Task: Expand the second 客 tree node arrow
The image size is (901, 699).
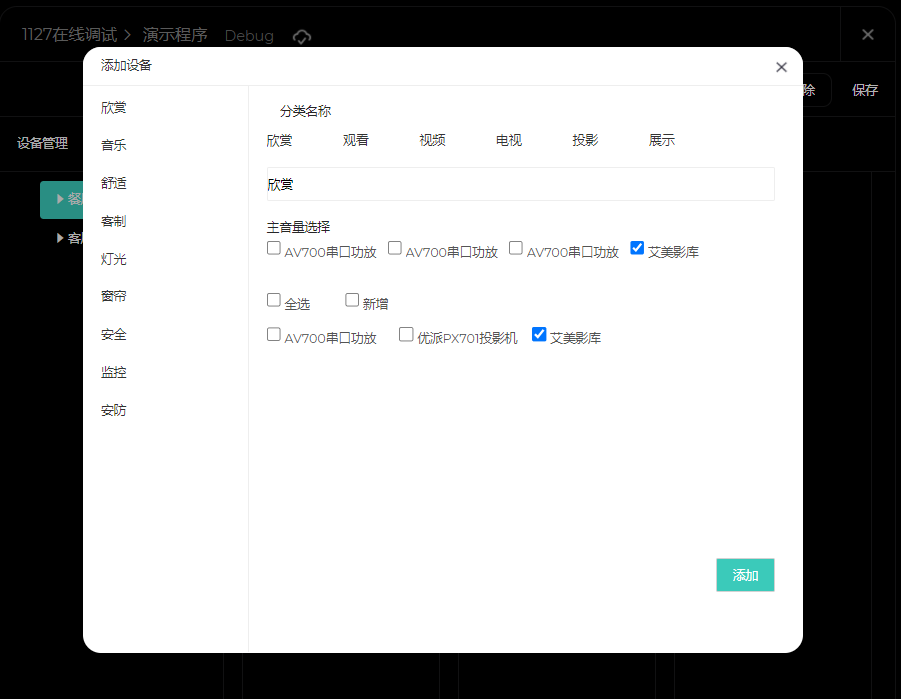Action: coord(60,238)
